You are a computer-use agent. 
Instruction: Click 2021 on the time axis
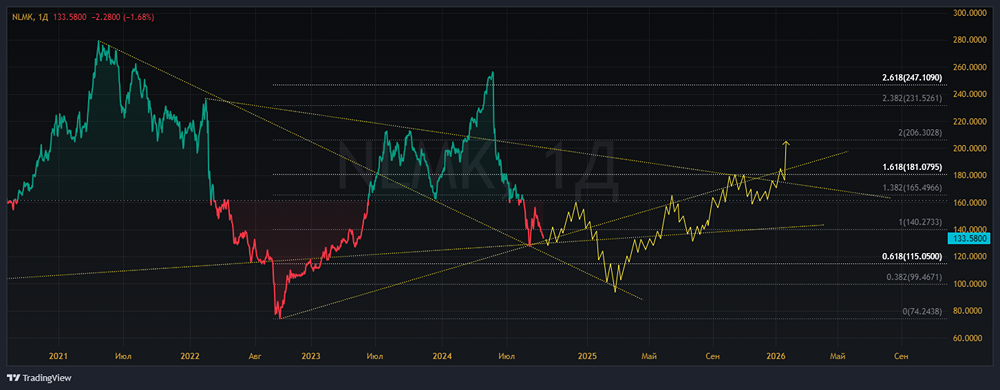[58, 356]
